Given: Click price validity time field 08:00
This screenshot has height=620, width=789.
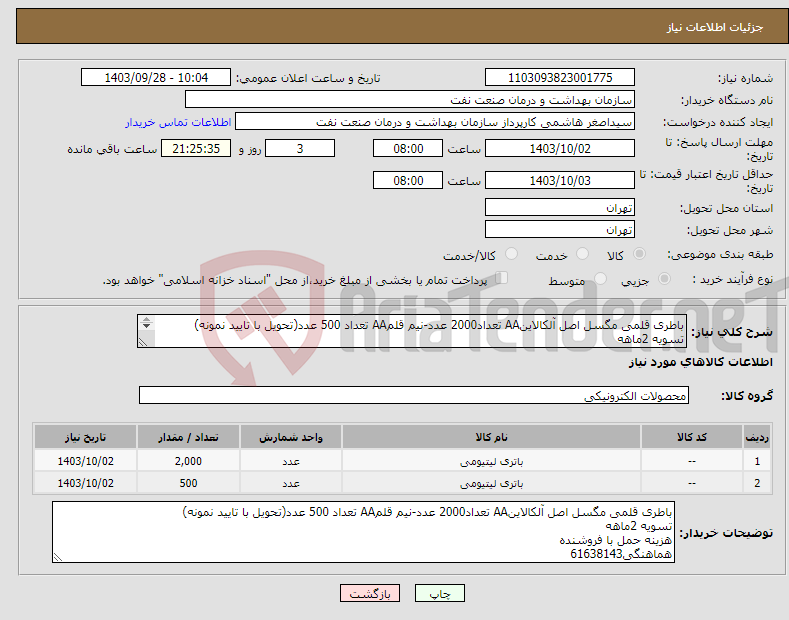Looking at the screenshot, I should (x=408, y=180).
